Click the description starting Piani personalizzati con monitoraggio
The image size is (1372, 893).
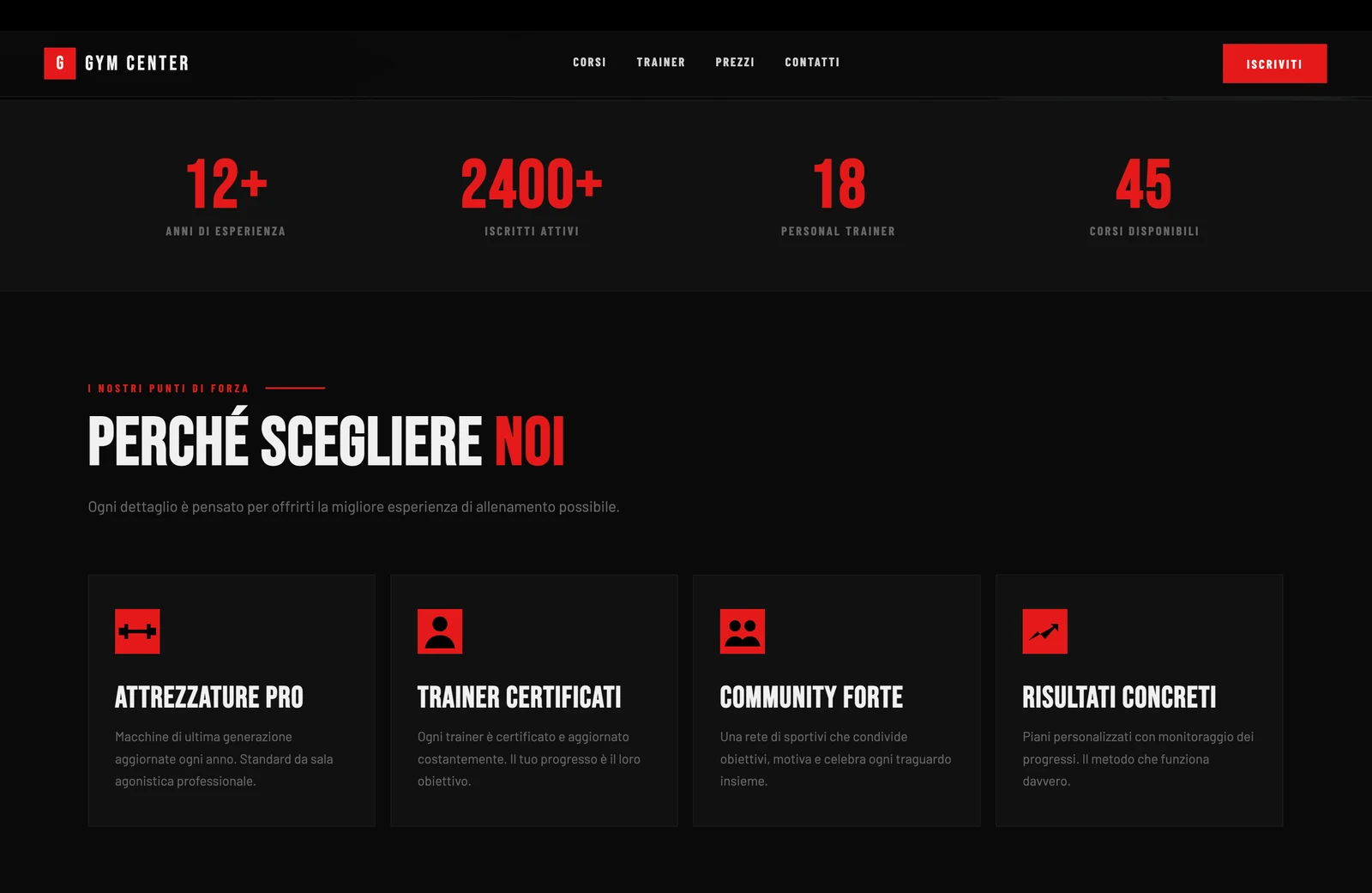[1138, 759]
